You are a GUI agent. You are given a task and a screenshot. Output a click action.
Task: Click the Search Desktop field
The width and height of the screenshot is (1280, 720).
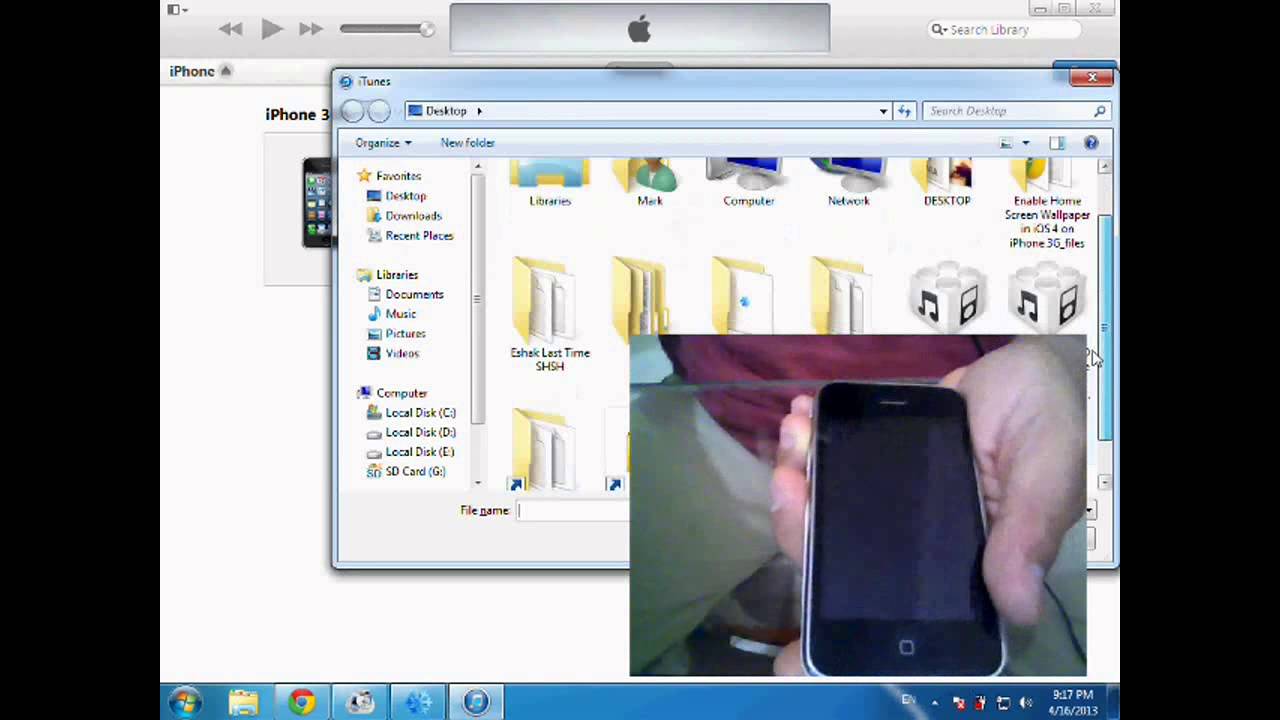[1016, 111]
